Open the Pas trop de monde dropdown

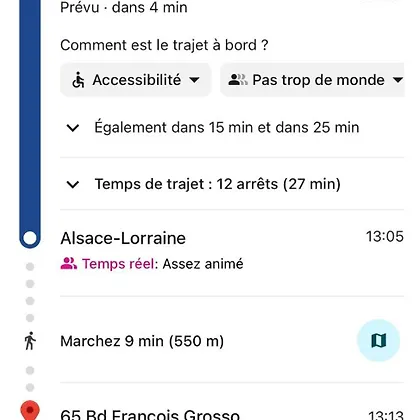(312, 80)
